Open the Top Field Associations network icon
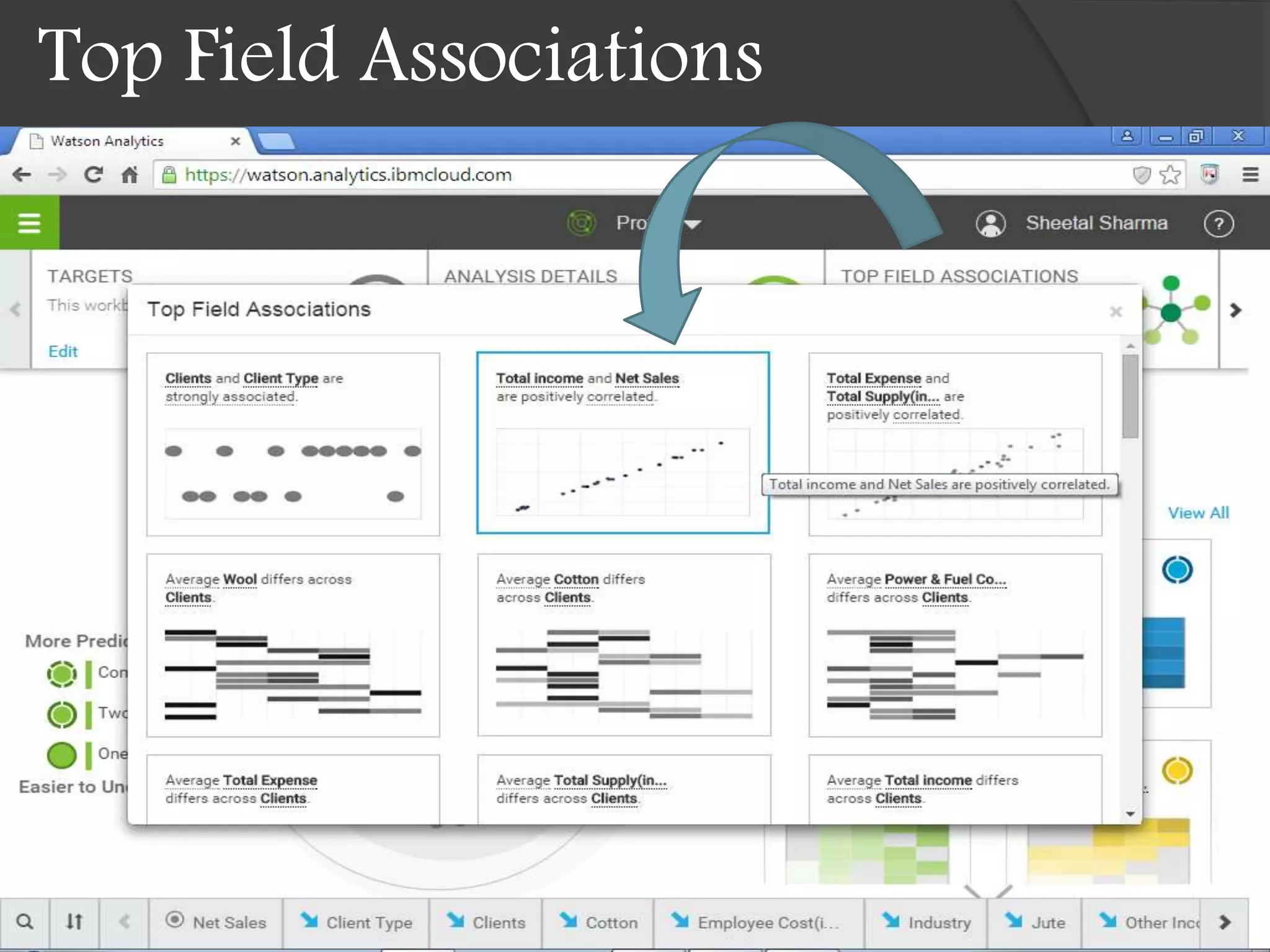 [x=1172, y=310]
